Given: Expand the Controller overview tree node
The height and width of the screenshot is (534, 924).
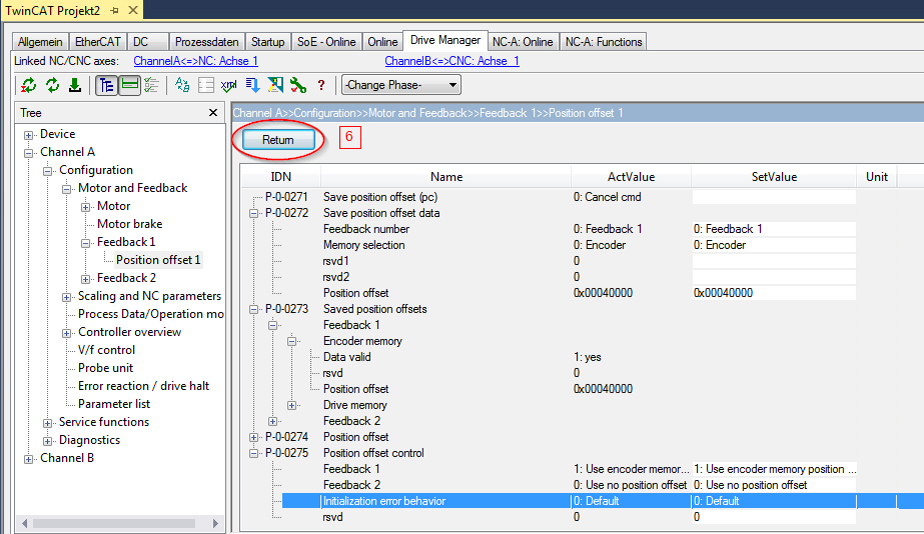Looking at the screenshot, I should pyautogui.click(x=67, y=334).
